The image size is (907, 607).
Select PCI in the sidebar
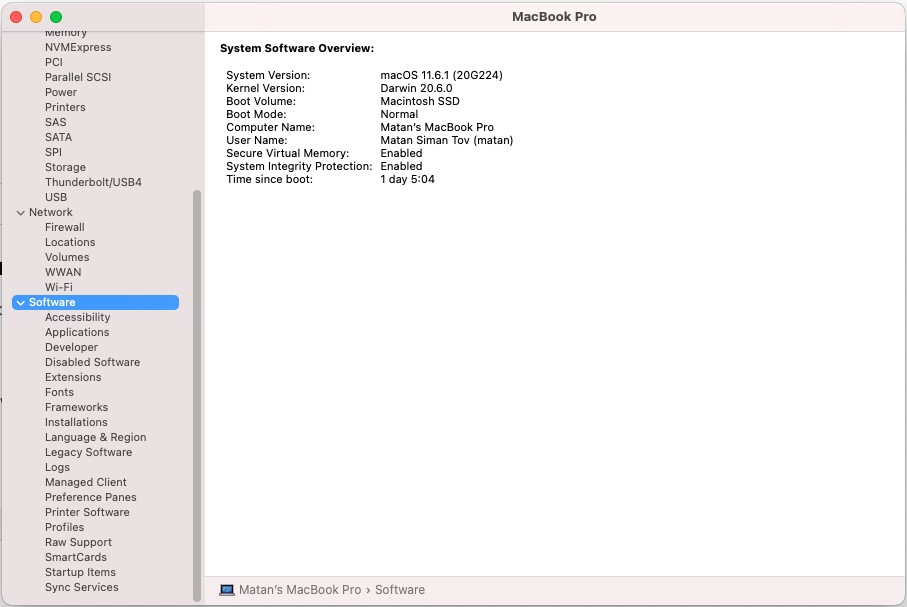point(54,62)
